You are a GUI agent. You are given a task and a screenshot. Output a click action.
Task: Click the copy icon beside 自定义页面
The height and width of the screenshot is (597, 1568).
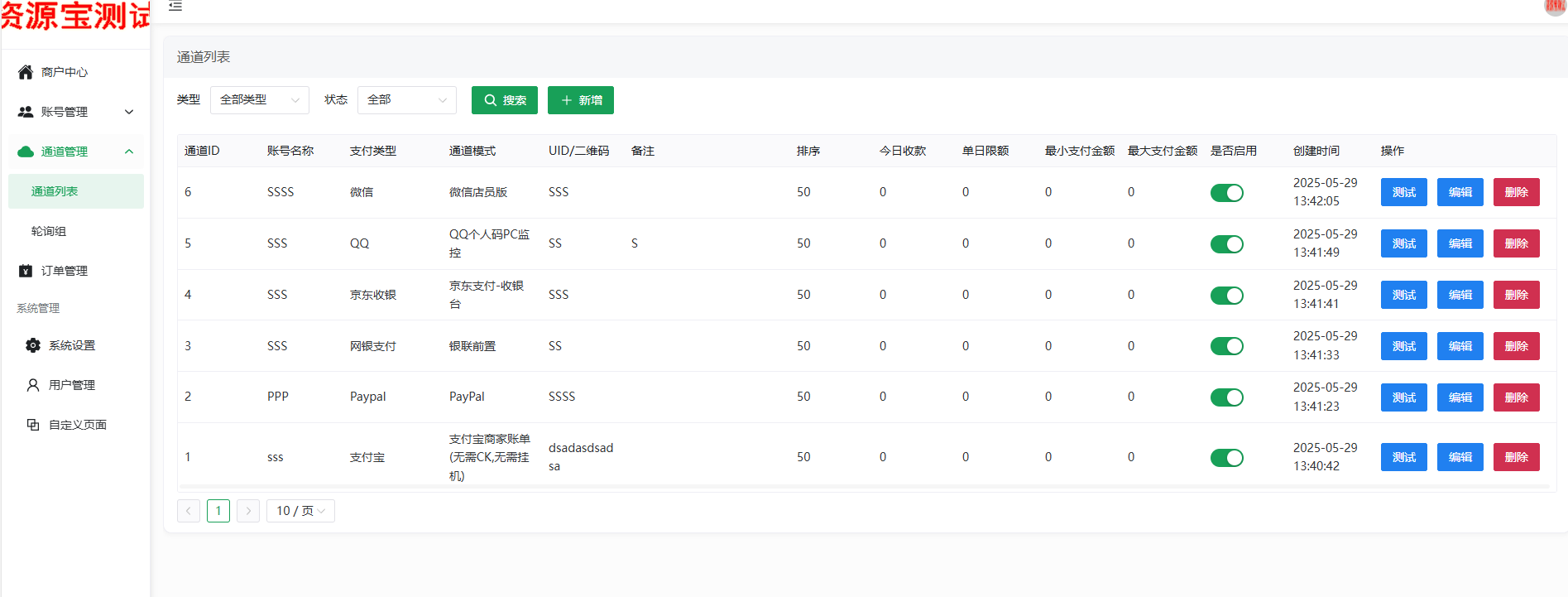coord(33,425)
